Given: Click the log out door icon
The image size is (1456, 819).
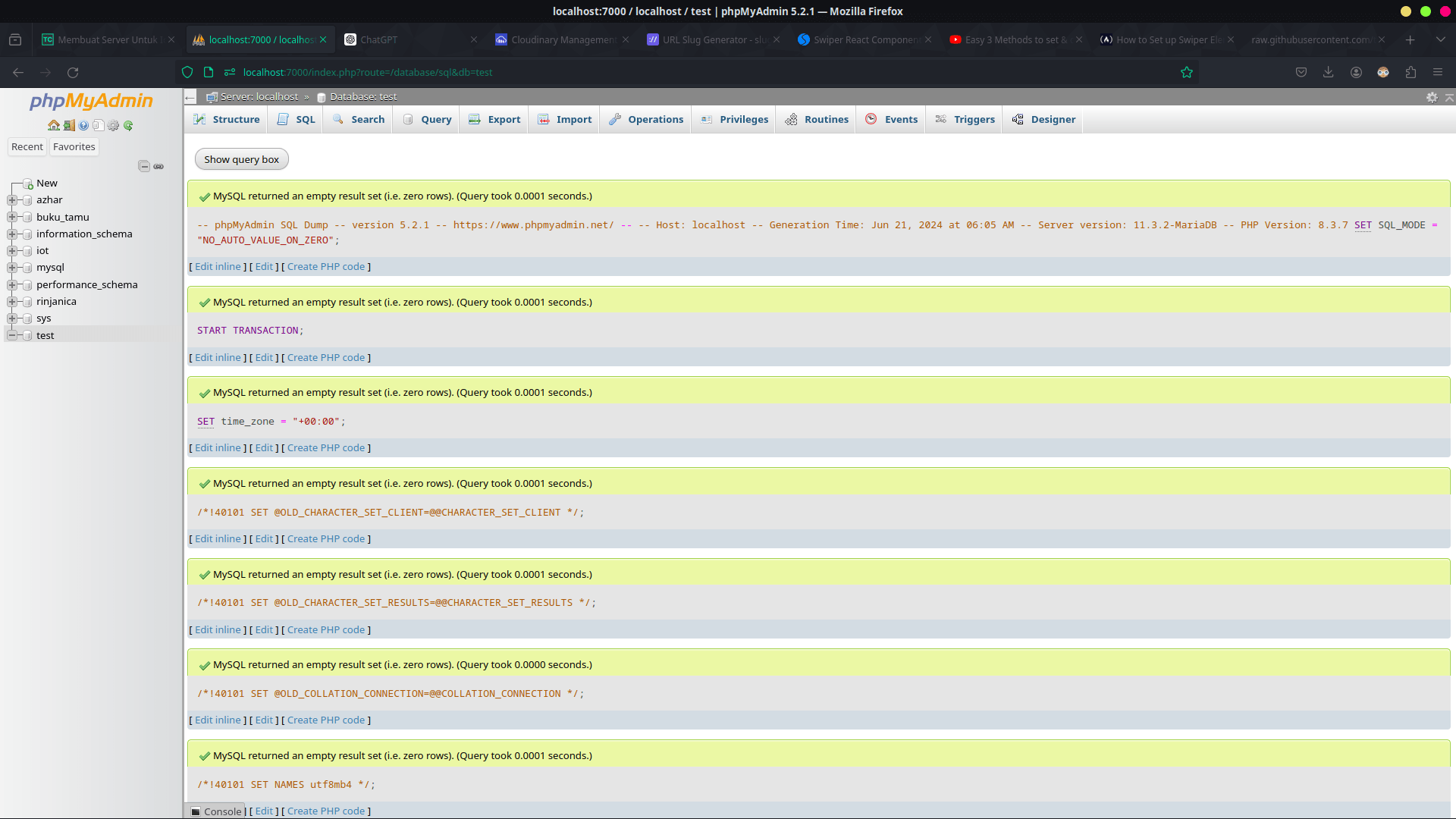Looking at the screenshot, I should [69, 126].
